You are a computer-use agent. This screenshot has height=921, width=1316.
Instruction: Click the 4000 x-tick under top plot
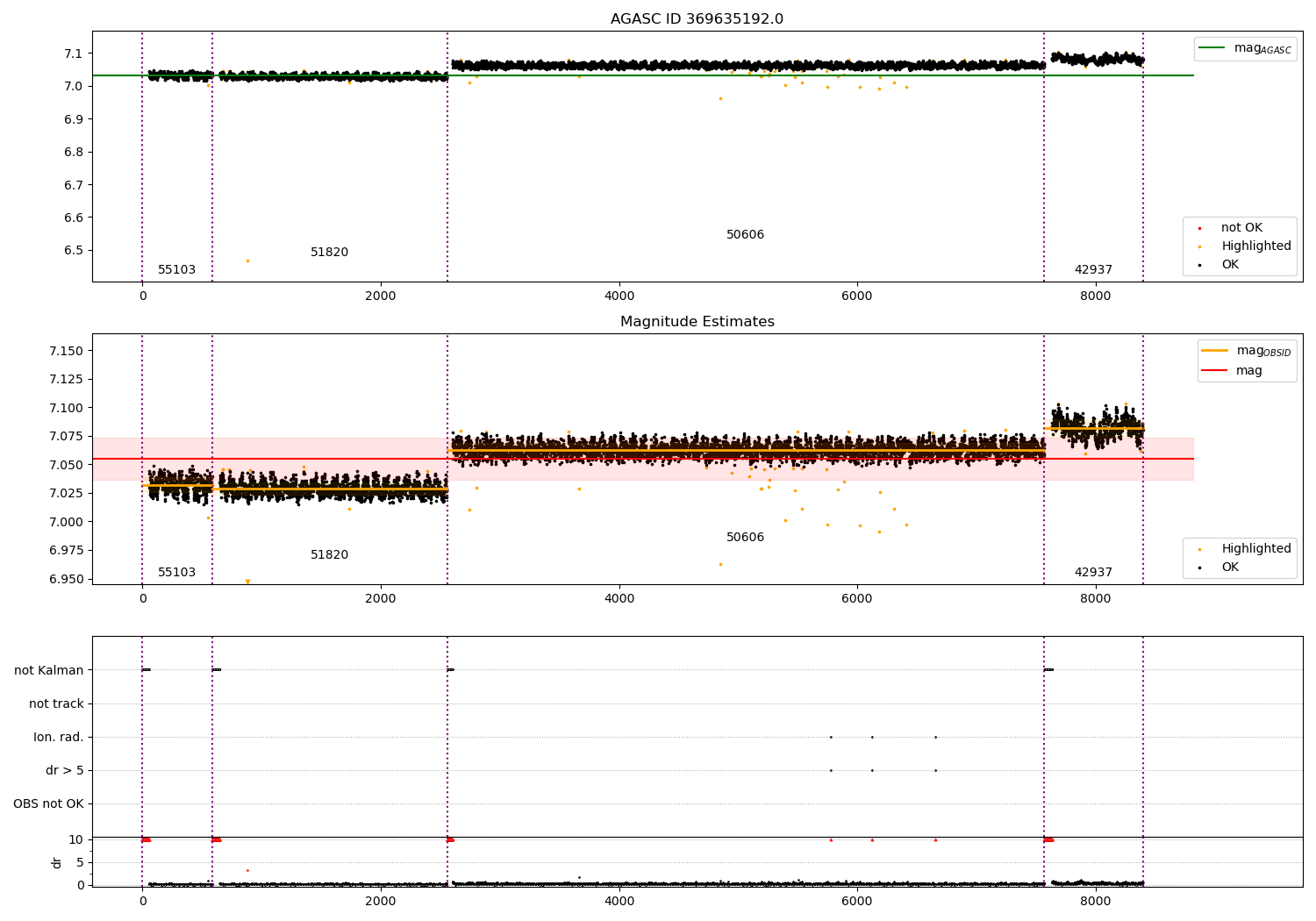point(619,296)
